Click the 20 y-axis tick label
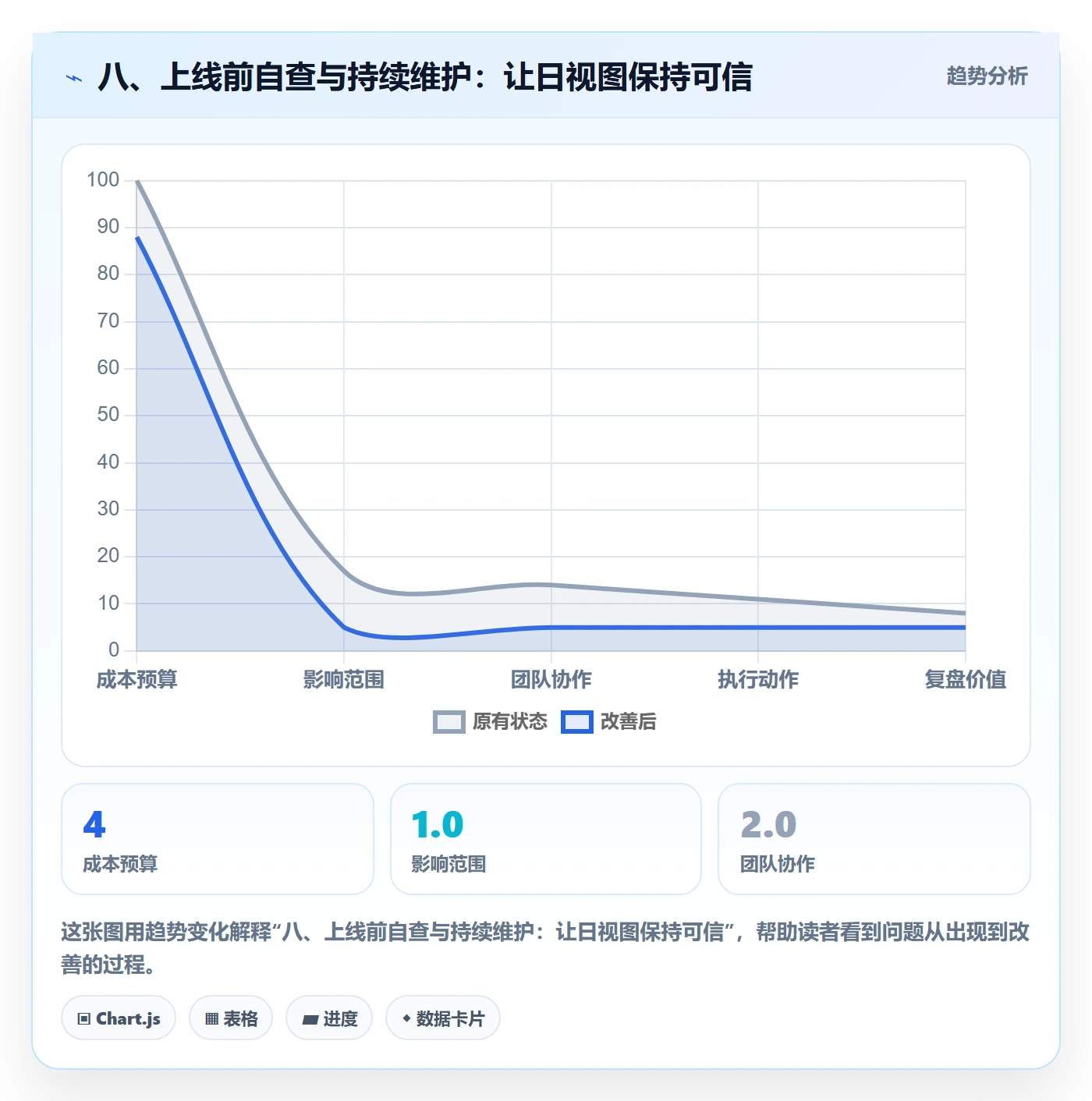The image size is (1092, 1101). click(108, 556)
